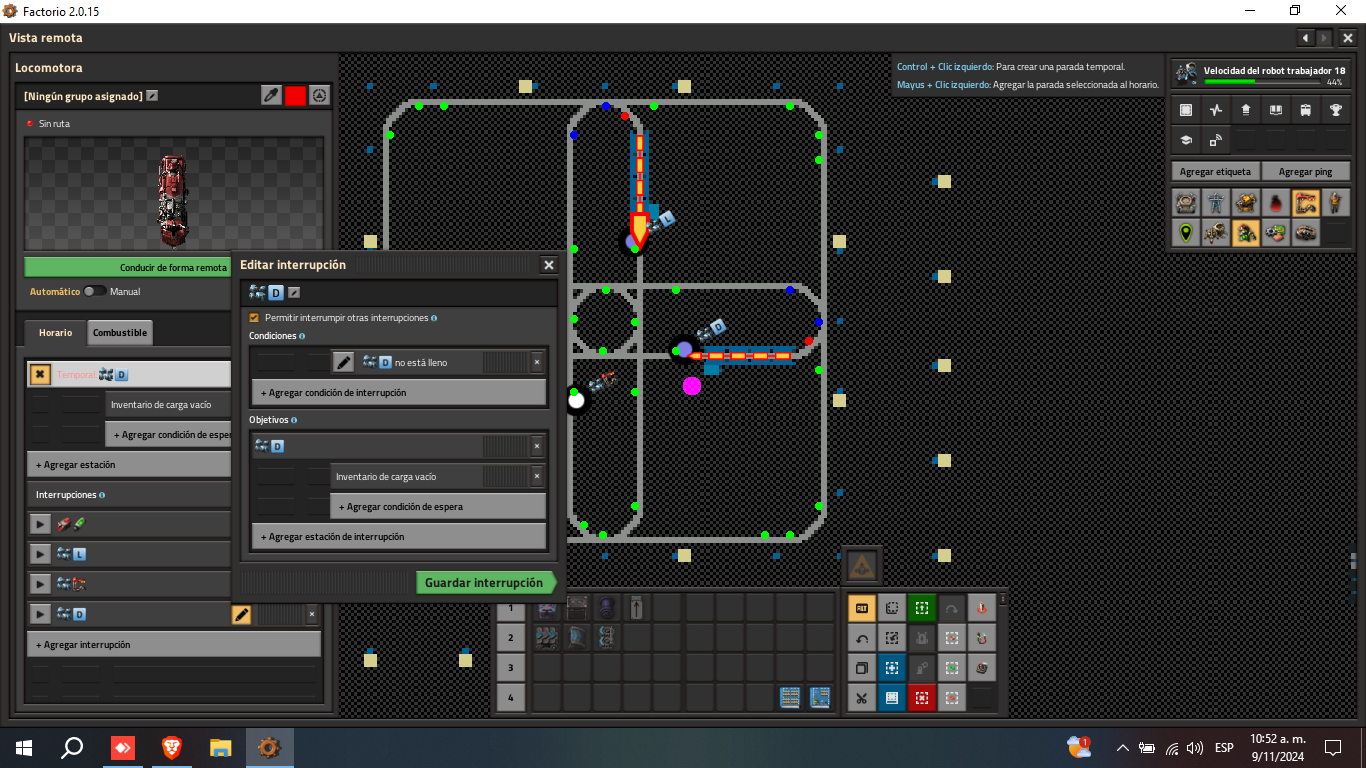Screen dimensions: 1366x768
Task: Open trains overview icon
Action: 1306,110
